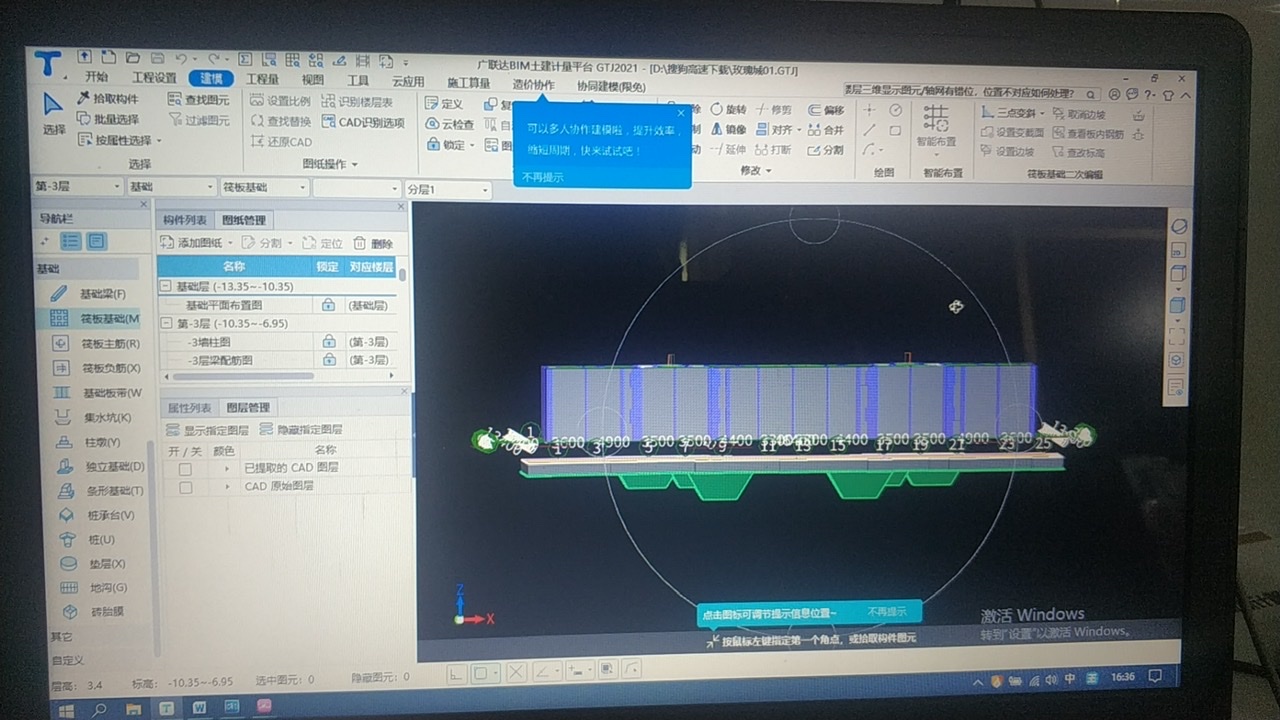Click 云检查 cloud check
Viewport: 1280px width, 720px height.
[450, 124]
